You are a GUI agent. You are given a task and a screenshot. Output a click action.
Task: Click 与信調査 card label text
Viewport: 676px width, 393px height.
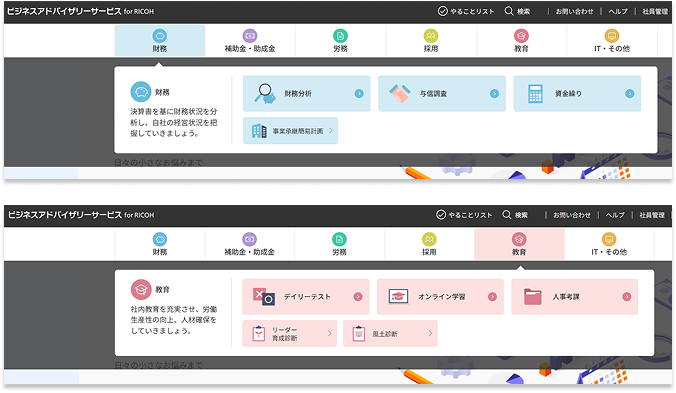433,94
